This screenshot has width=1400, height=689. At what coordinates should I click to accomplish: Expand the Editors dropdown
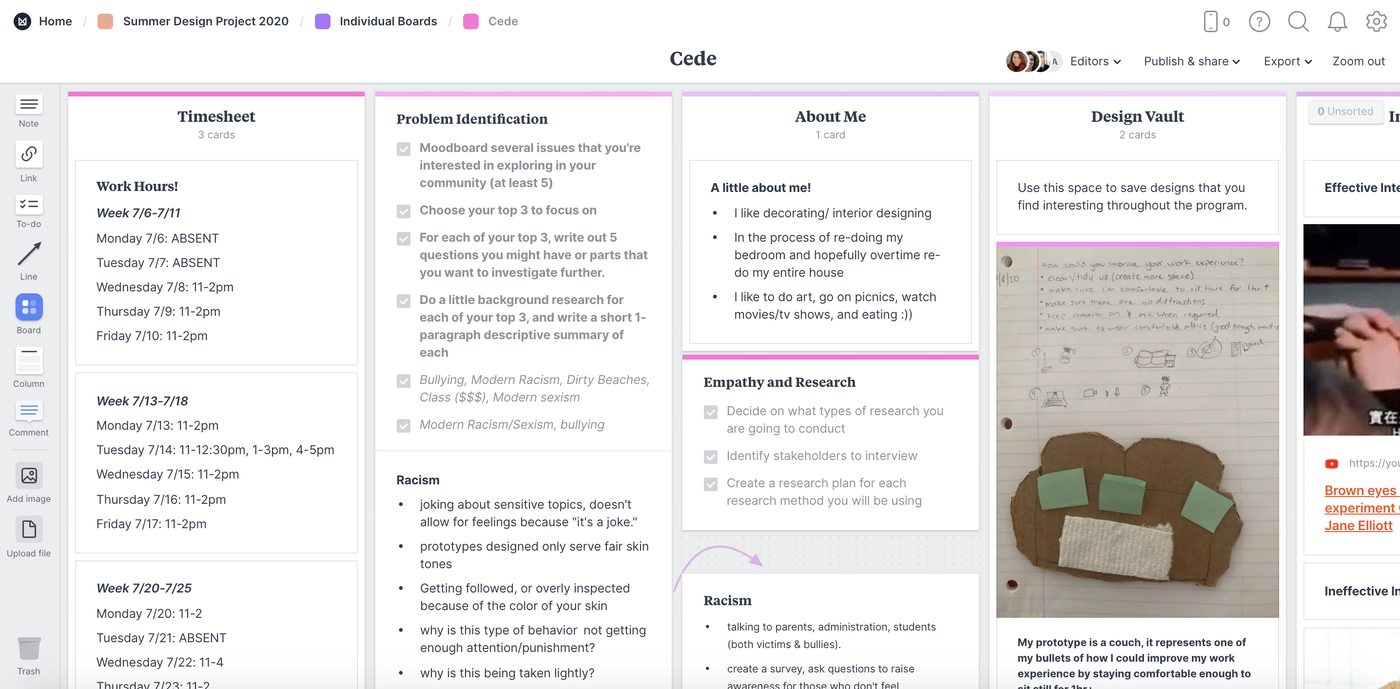[1095, 61]
